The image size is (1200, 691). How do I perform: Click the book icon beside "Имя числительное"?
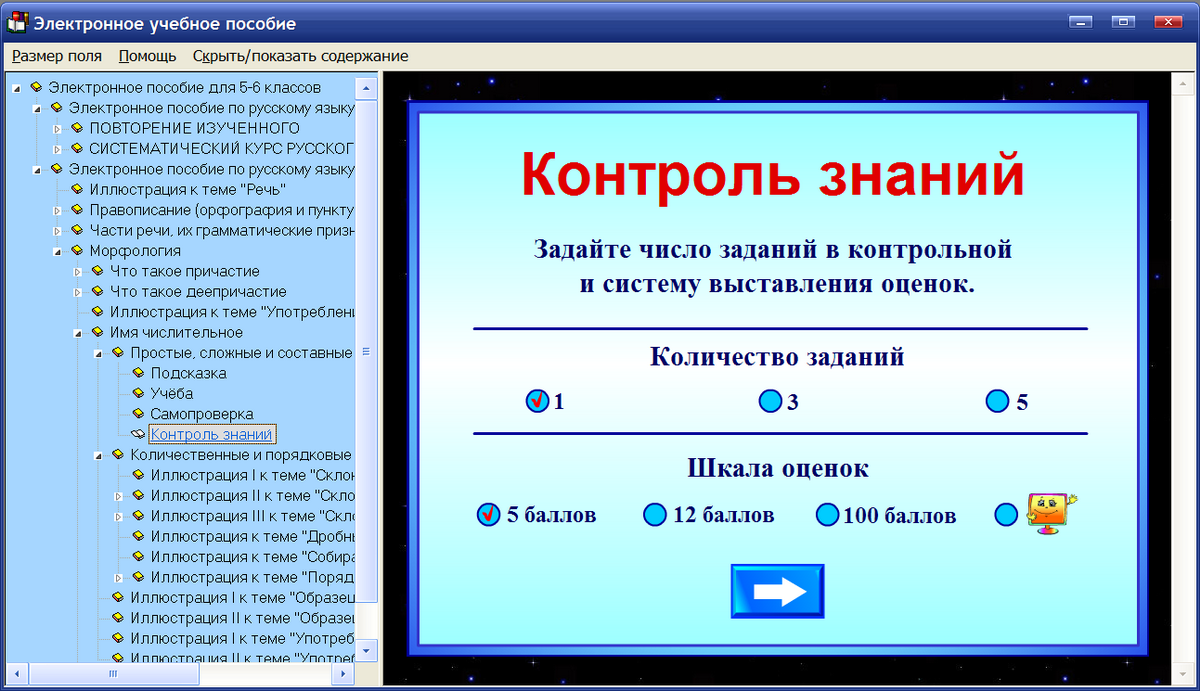(97, 332)
